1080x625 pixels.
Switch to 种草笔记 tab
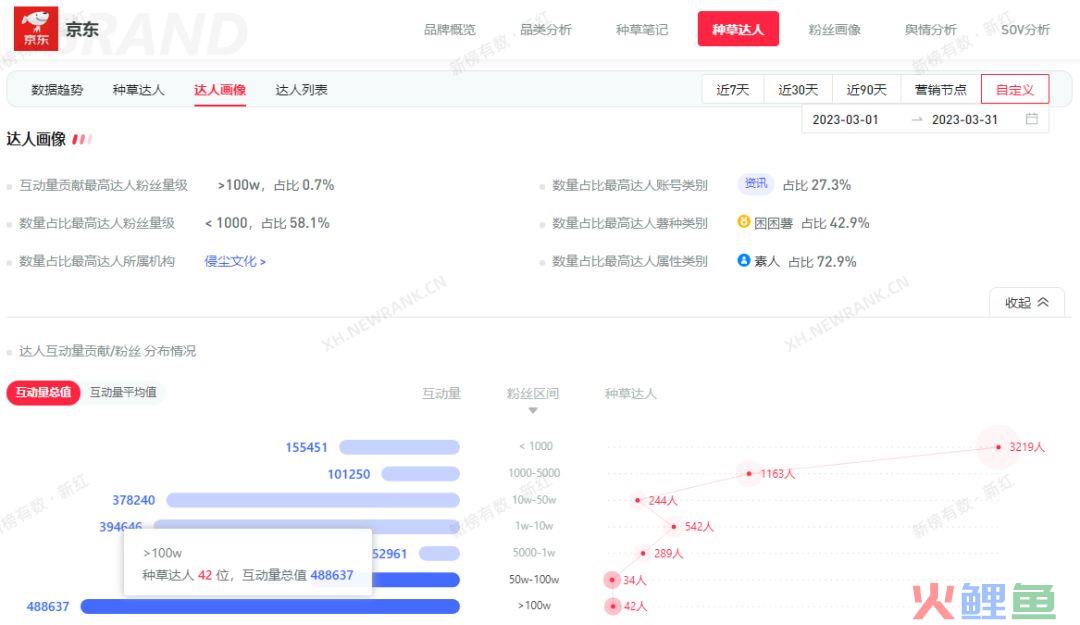(641, 30)
